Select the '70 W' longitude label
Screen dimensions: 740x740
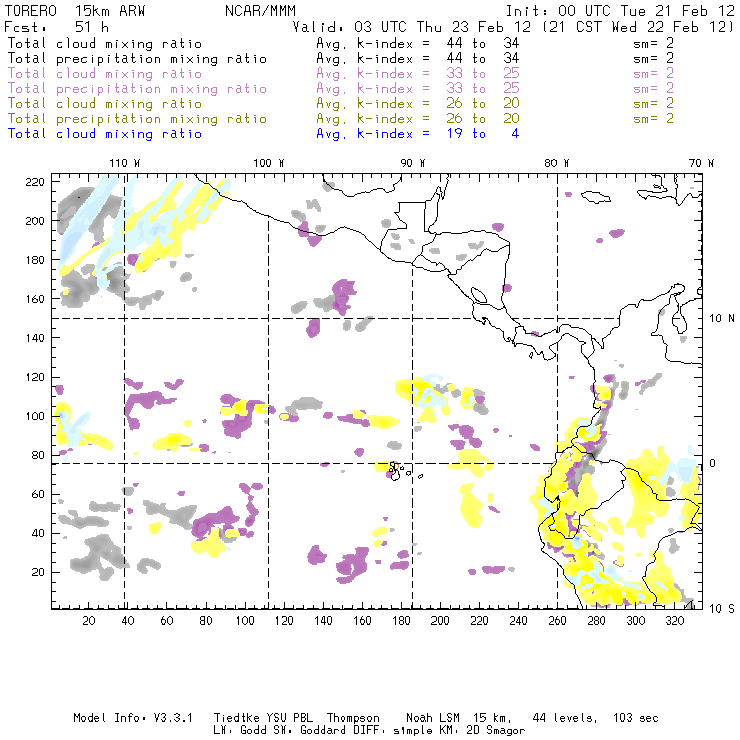click(x=701, y=163)
